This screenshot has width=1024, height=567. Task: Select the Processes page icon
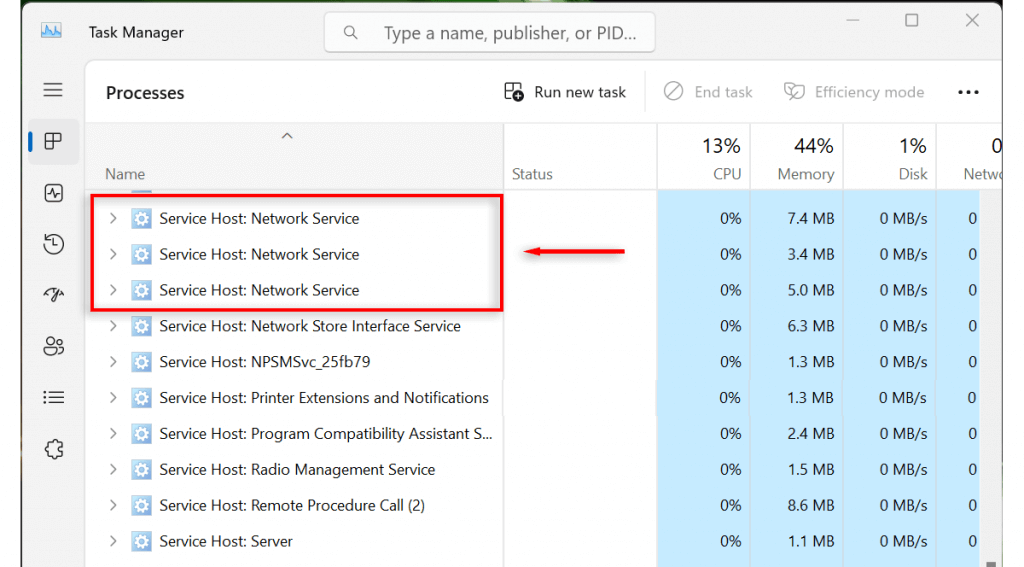click(53, 141)
